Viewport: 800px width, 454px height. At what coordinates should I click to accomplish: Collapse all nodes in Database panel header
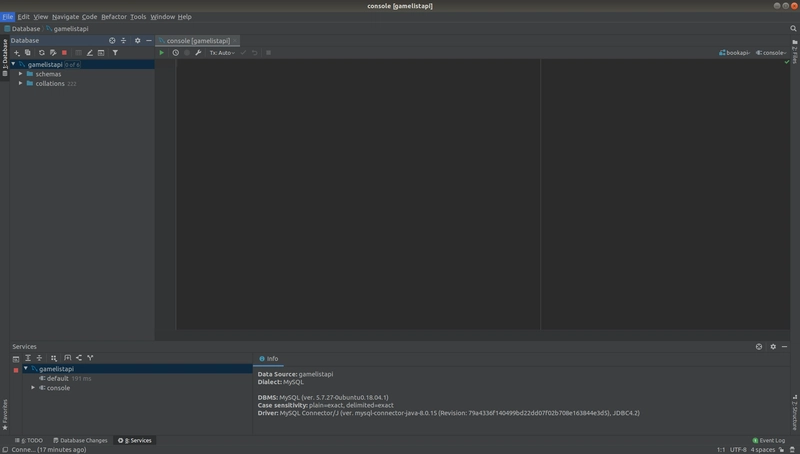pos(123,40)
